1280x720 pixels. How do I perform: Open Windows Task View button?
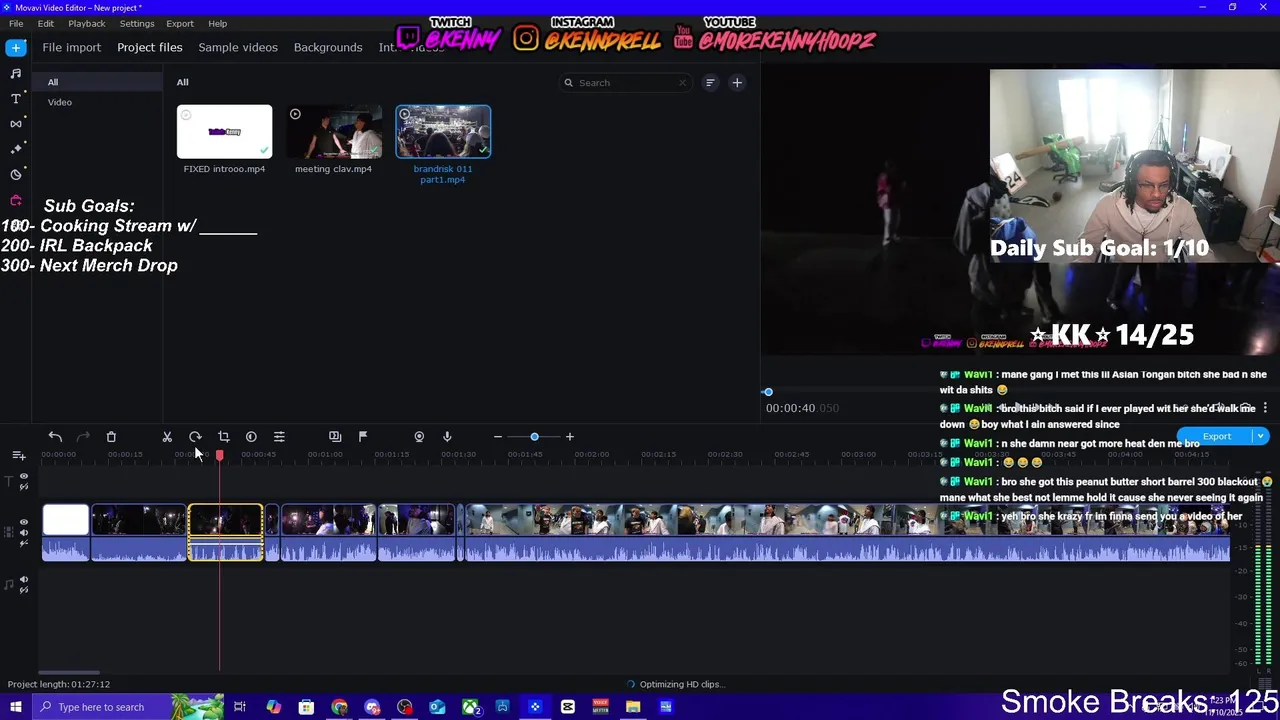click(x=240, y=707)
